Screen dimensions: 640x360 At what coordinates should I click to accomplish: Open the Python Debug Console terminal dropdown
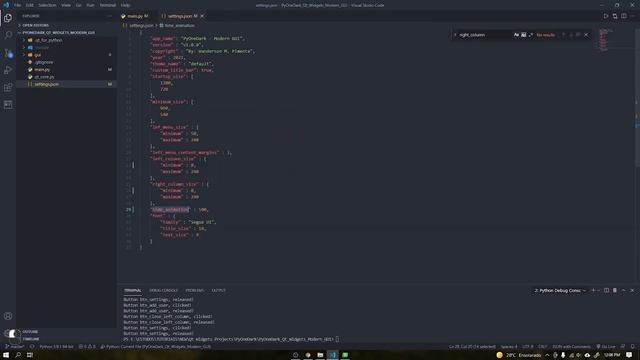click(560, 291)
